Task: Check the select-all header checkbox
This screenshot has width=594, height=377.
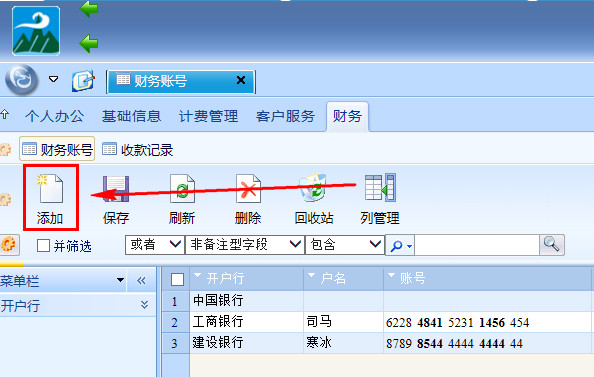Action: 177,280
